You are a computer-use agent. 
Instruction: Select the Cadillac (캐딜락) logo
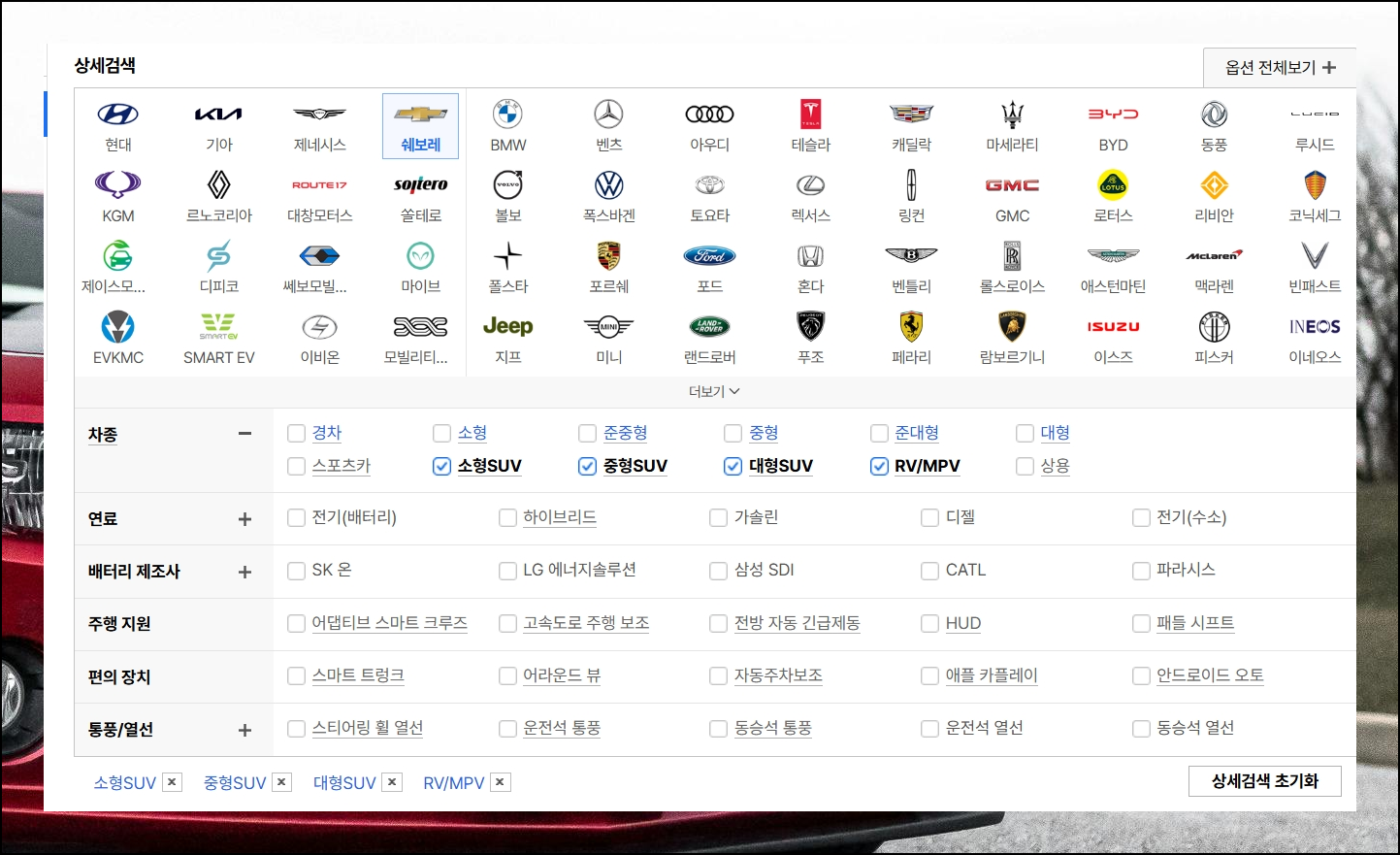tap(912, 115)
